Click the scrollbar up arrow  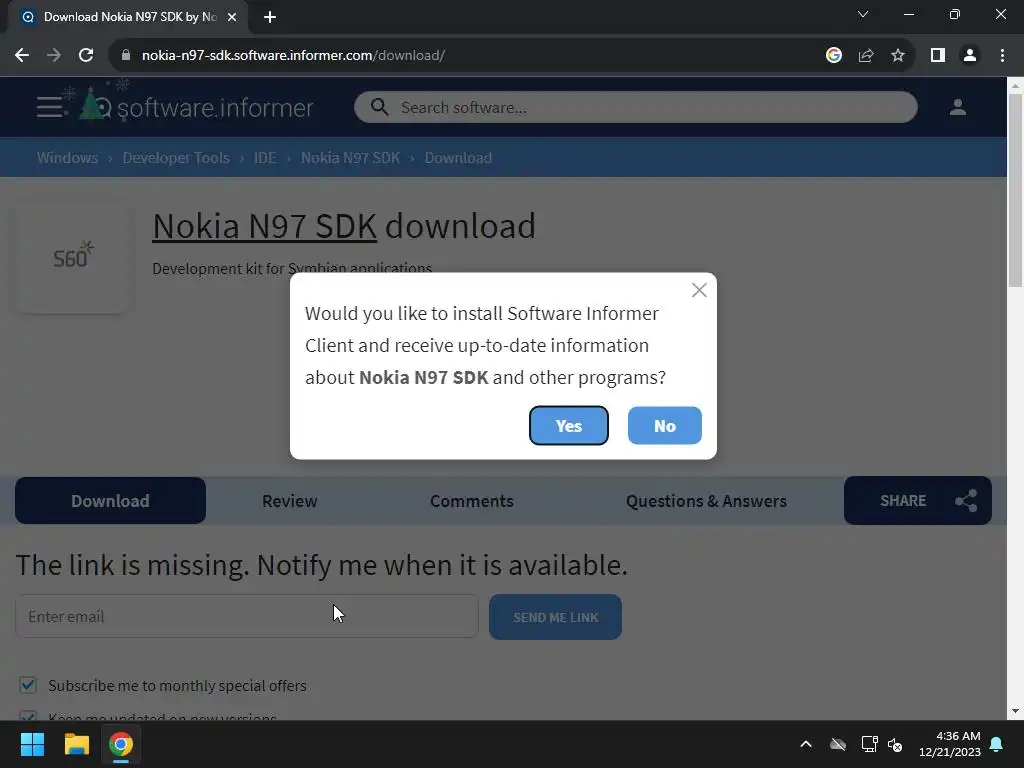1016,85
